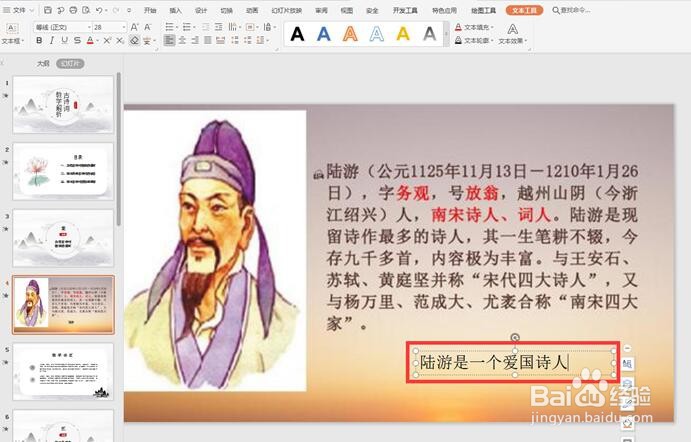
Task: Apply red font color
Action: (x=90, y=41)
